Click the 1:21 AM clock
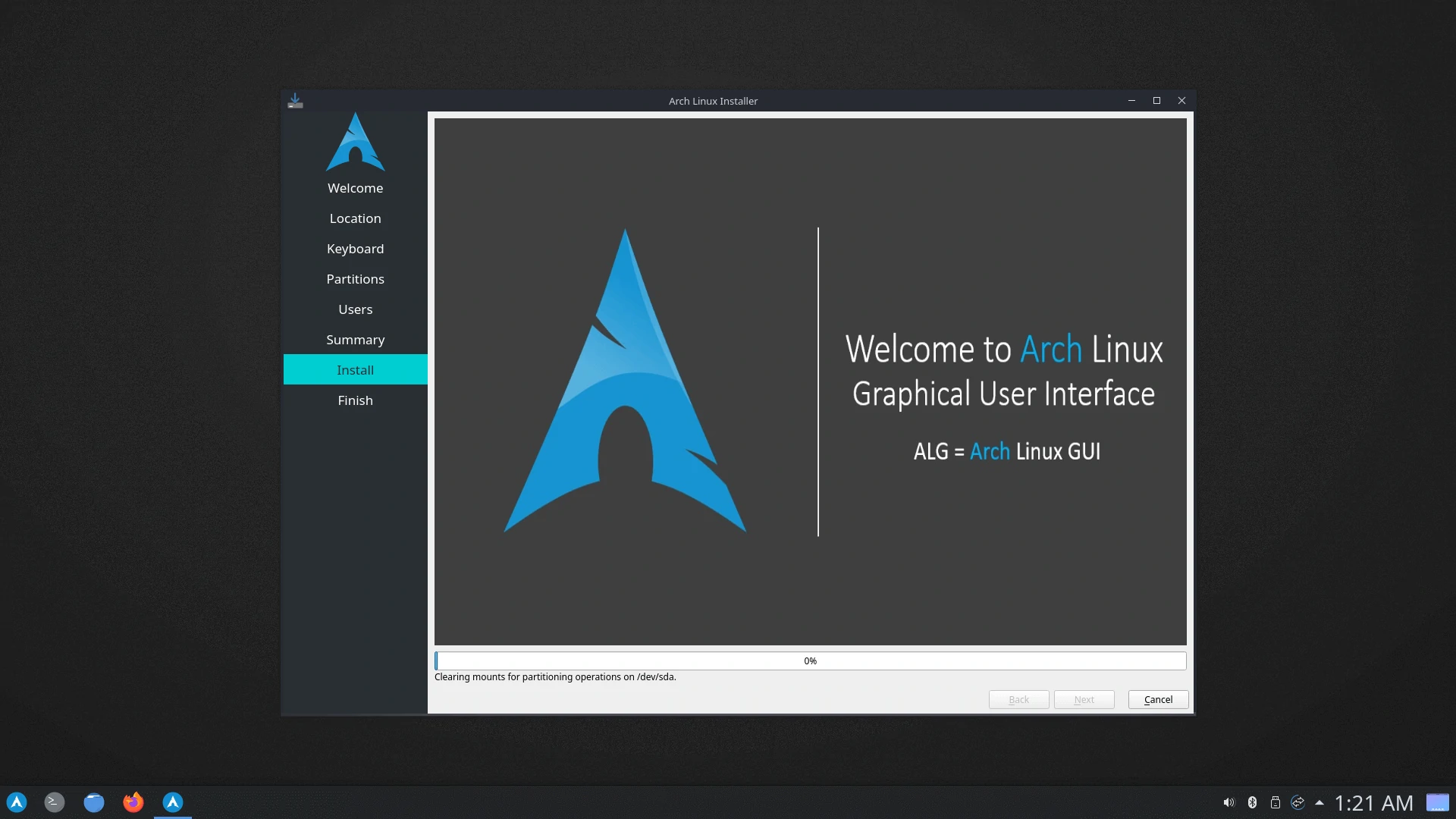 [1373, 802]
